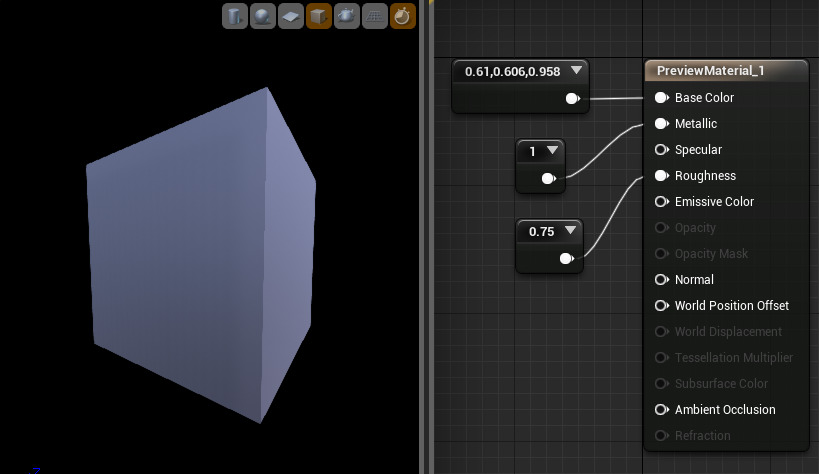Toggle the preview grid icon
Viewport: 819px width, 474px height.
point(375,16)
